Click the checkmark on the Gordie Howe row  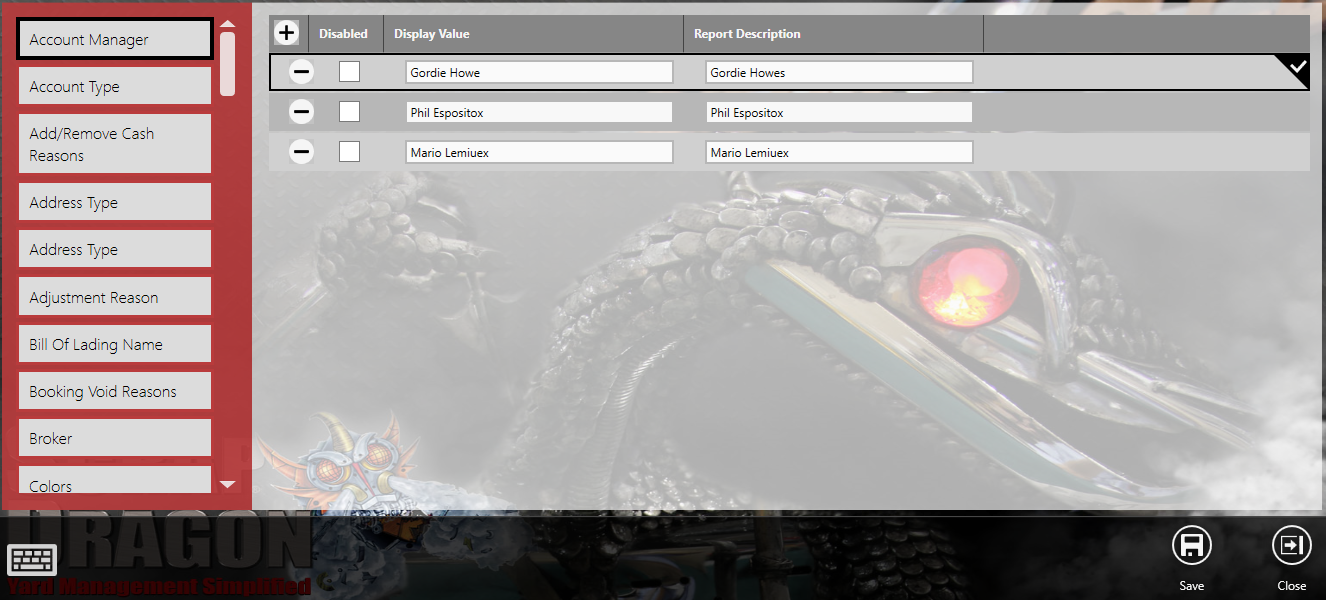click(1297, 67)
